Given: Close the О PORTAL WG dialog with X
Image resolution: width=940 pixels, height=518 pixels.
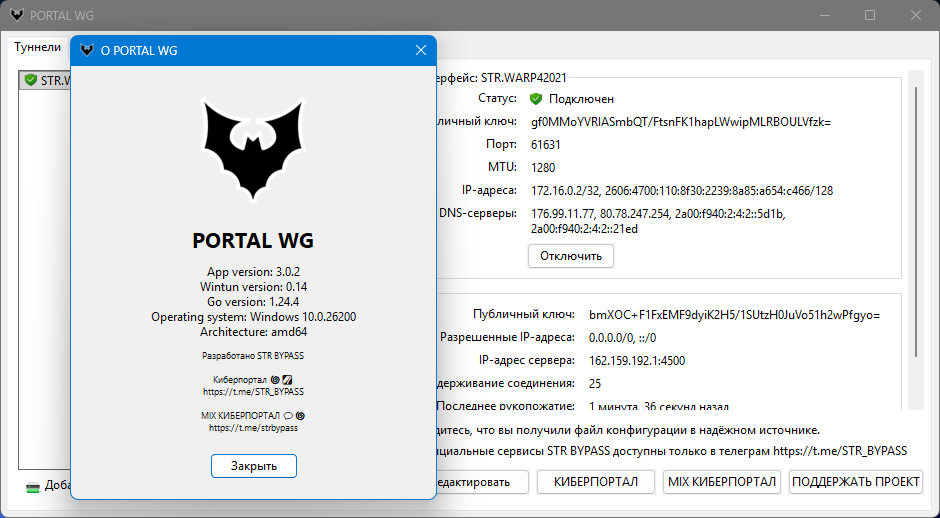Looking at the screenshot, I should click(421, 50).
